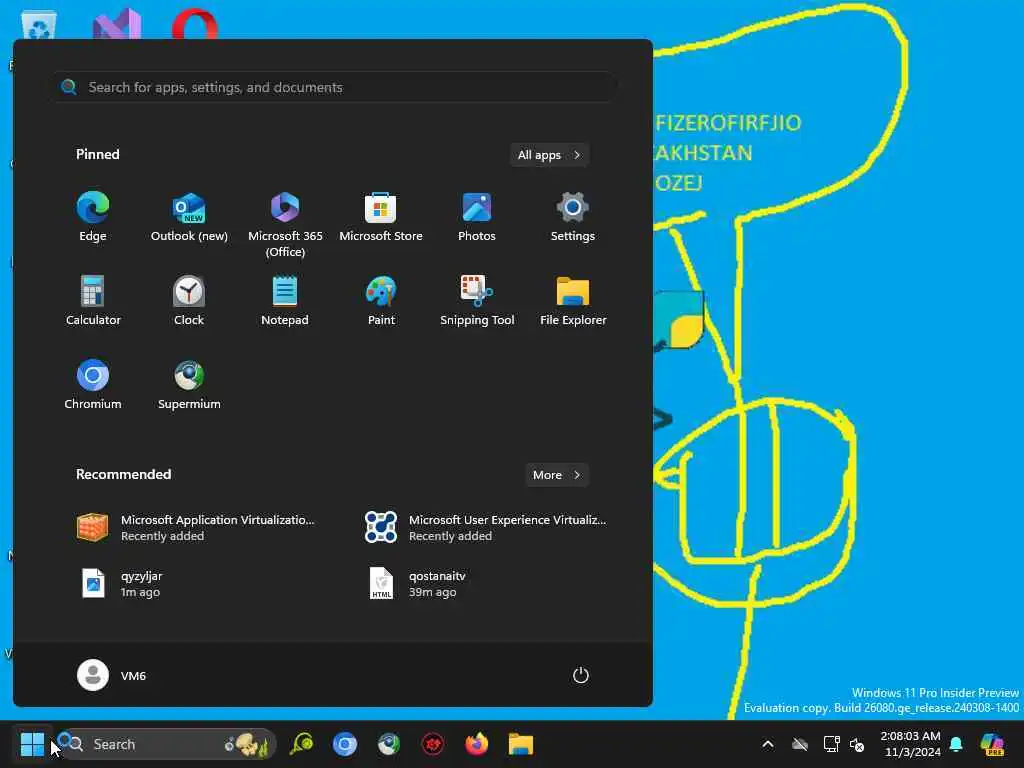The height and width of the screenshot is (768, 1024).
Task: Open the Clock app
Action: coord(189,301)
